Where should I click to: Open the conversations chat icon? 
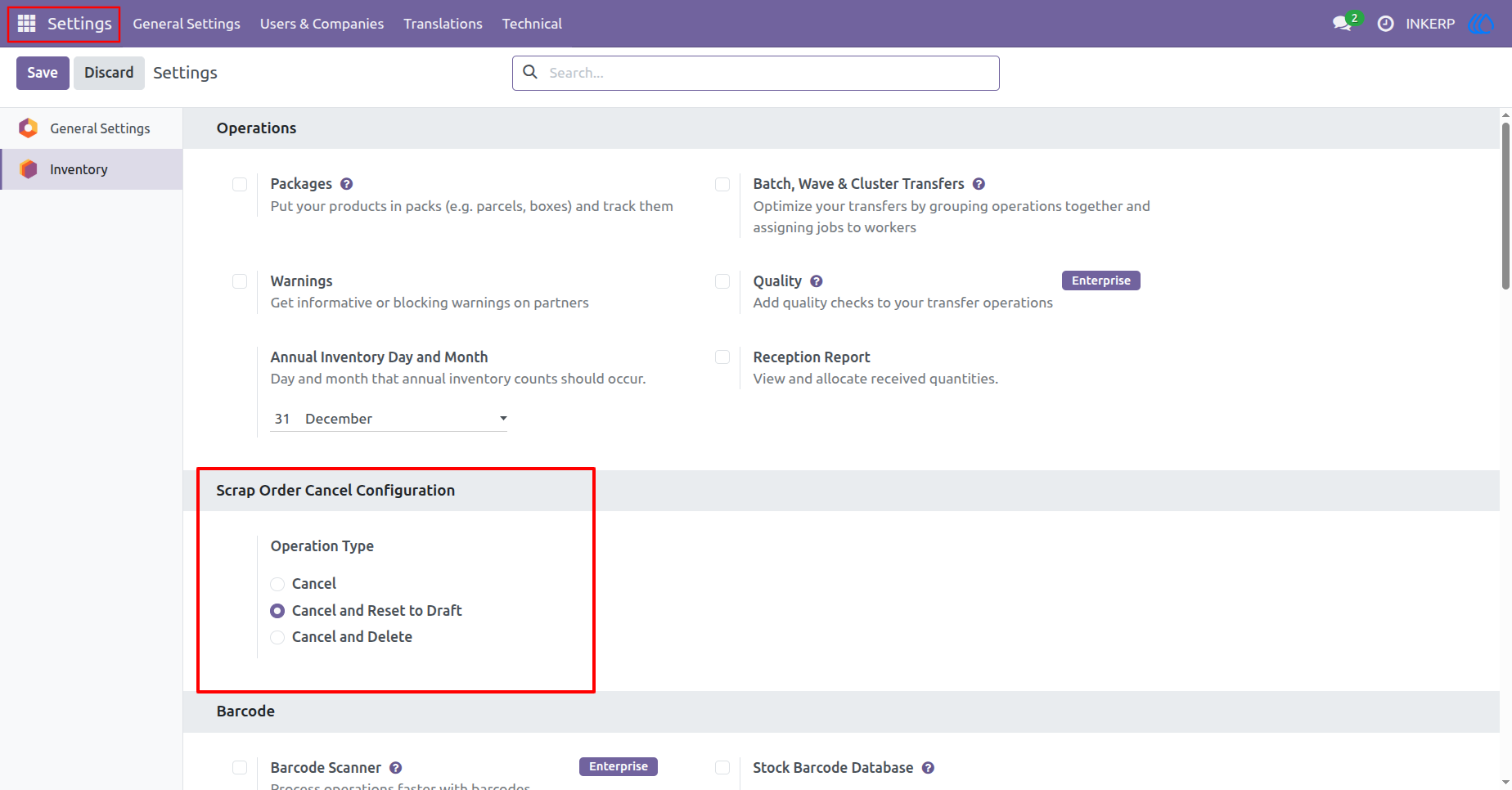(x=1342, y=24)
